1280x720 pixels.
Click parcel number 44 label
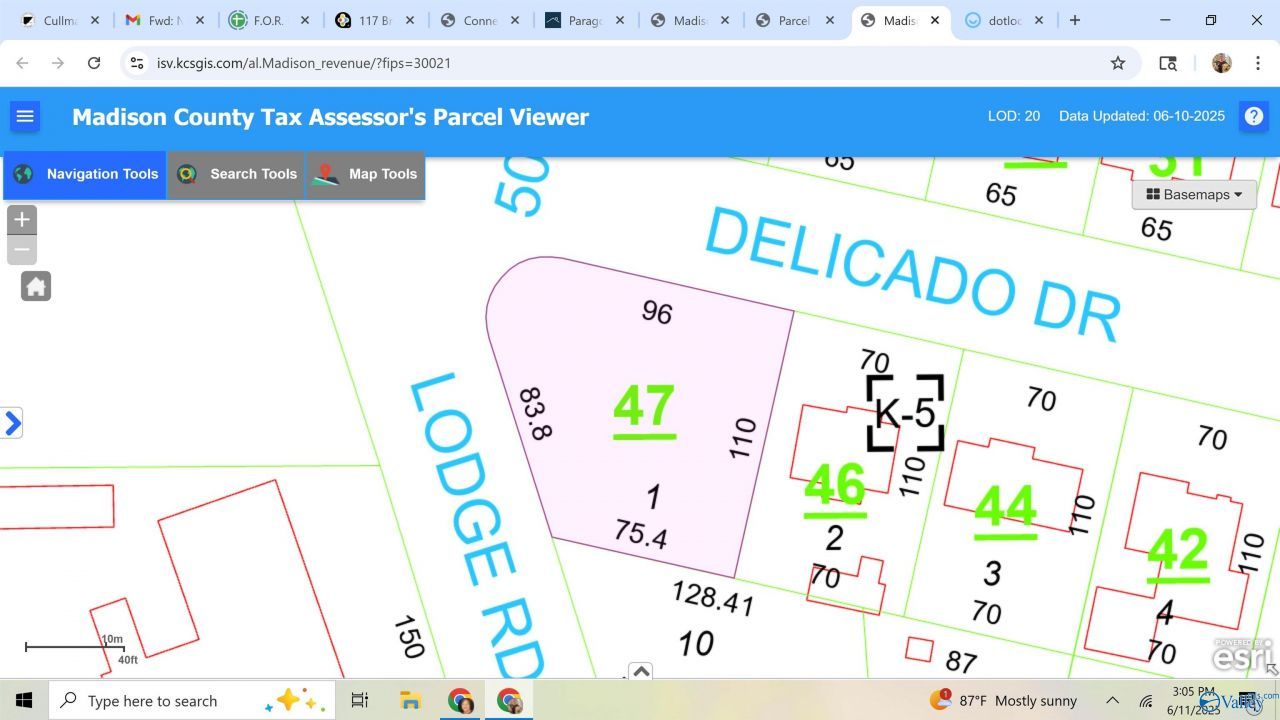coord(1004,507)
